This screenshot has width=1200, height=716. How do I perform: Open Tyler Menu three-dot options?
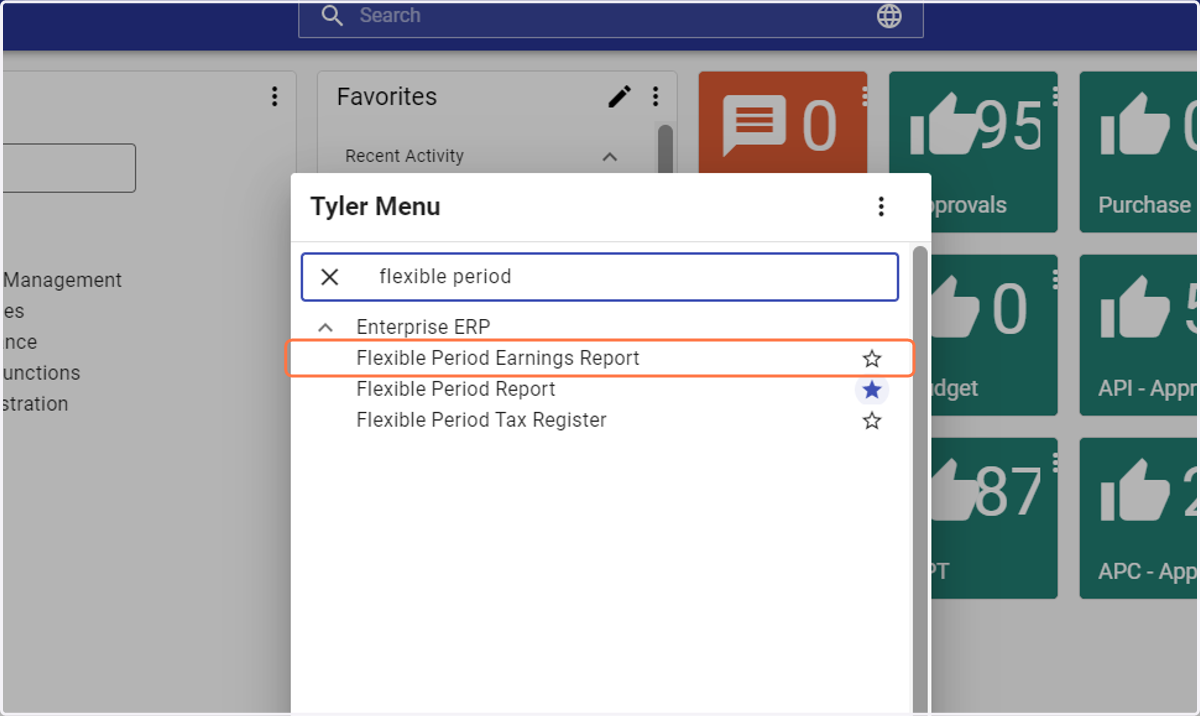[881, 207]
